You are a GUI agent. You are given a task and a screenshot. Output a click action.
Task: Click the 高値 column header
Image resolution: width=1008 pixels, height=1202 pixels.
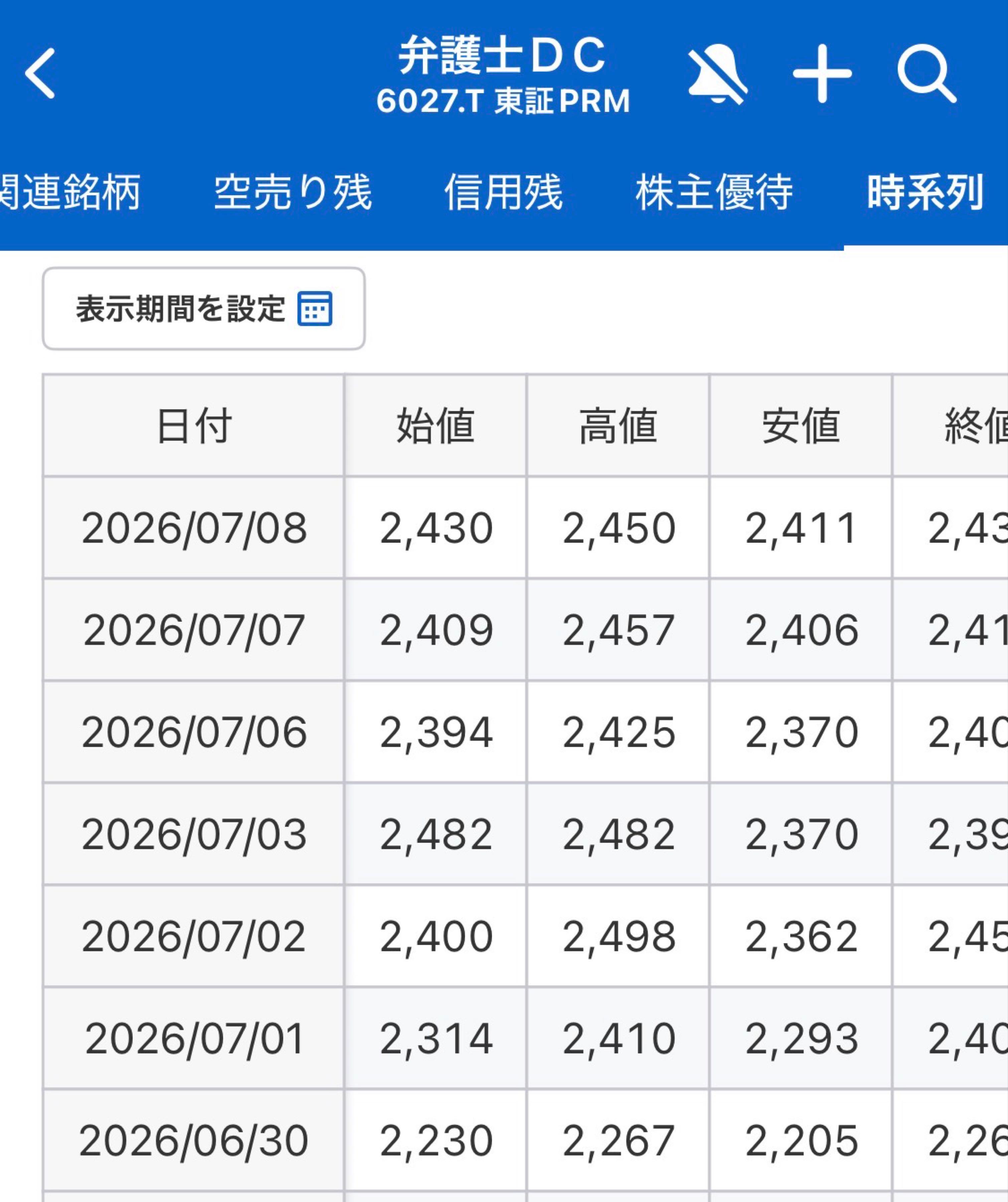618,426
